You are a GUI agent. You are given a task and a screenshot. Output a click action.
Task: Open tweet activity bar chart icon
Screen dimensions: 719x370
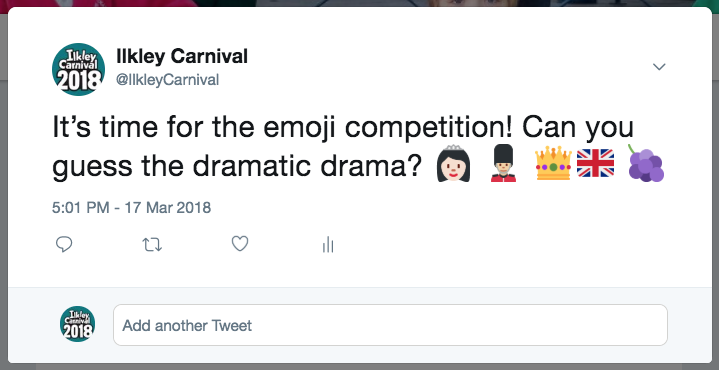point(328,244)
